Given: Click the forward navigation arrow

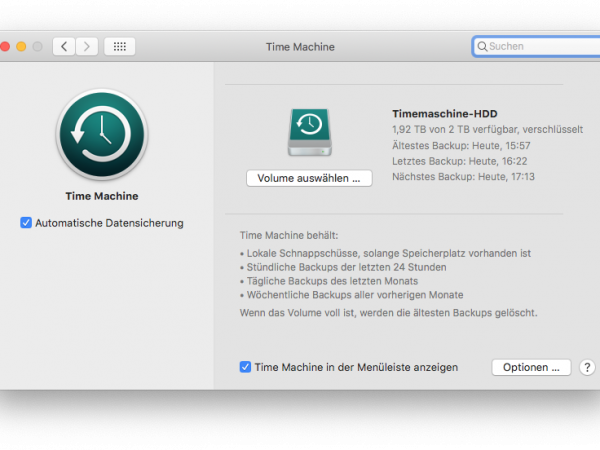Looking at the screenshot, I should 87,46.
